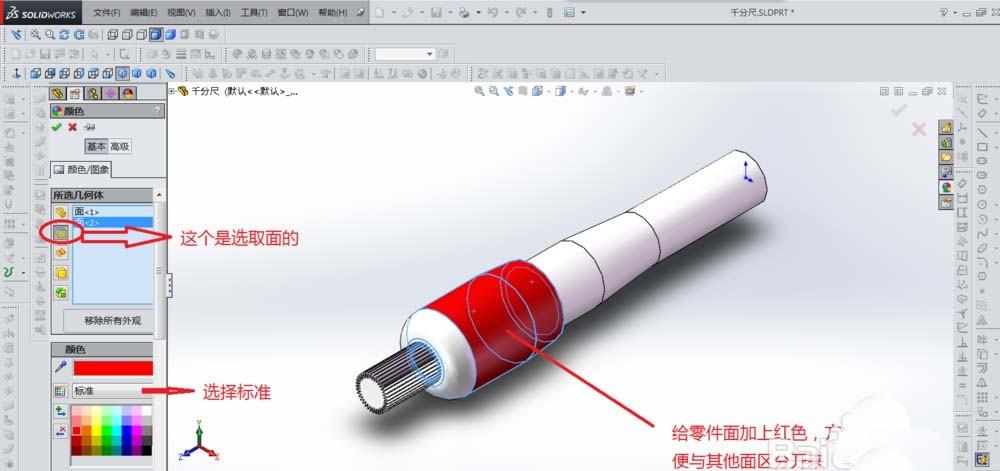The width and height of the screenshot is (1000, 471).
Task: Select the 高级 mode button
Action: [119, 146]
